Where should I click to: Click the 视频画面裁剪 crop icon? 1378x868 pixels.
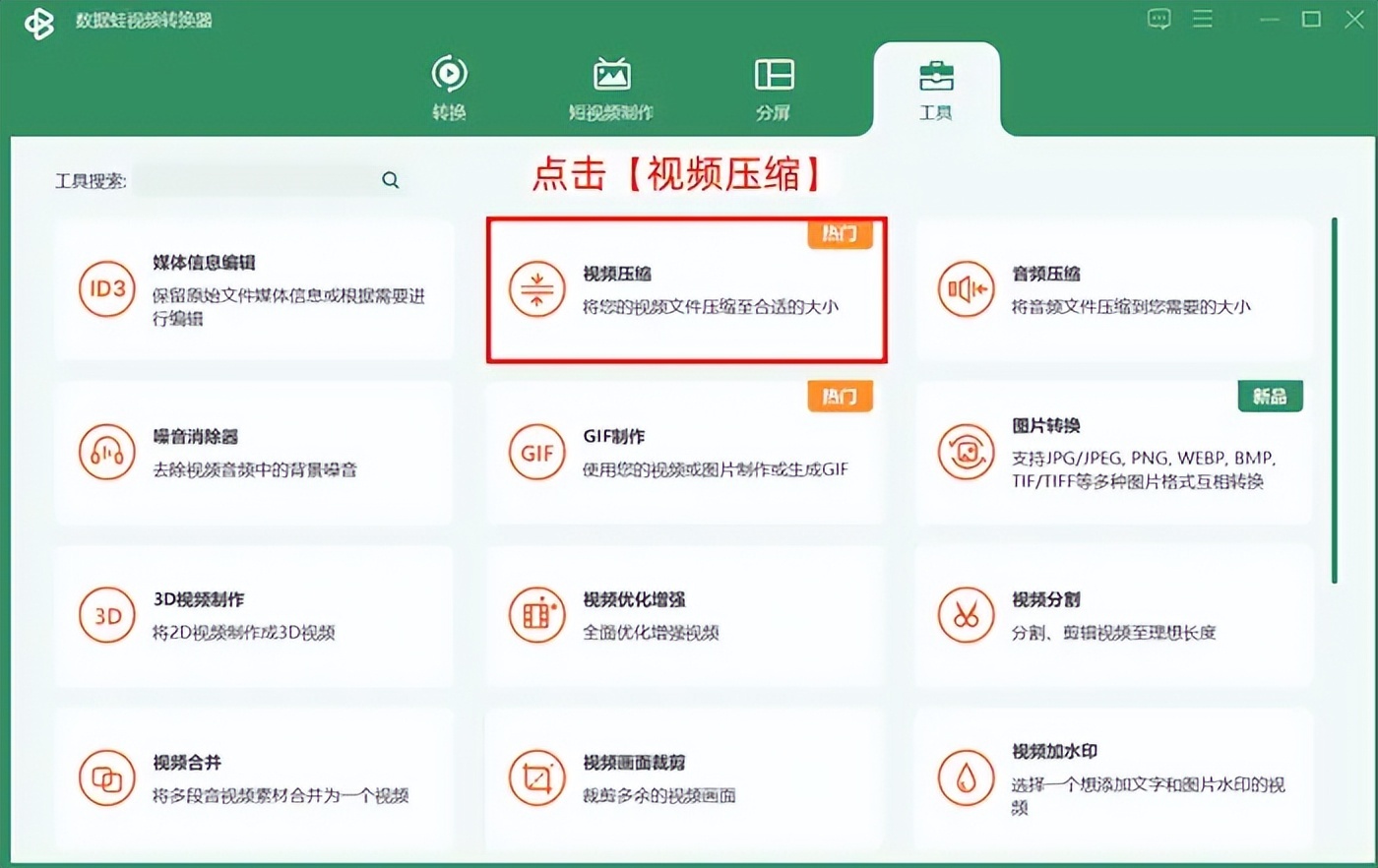[536, 778]
